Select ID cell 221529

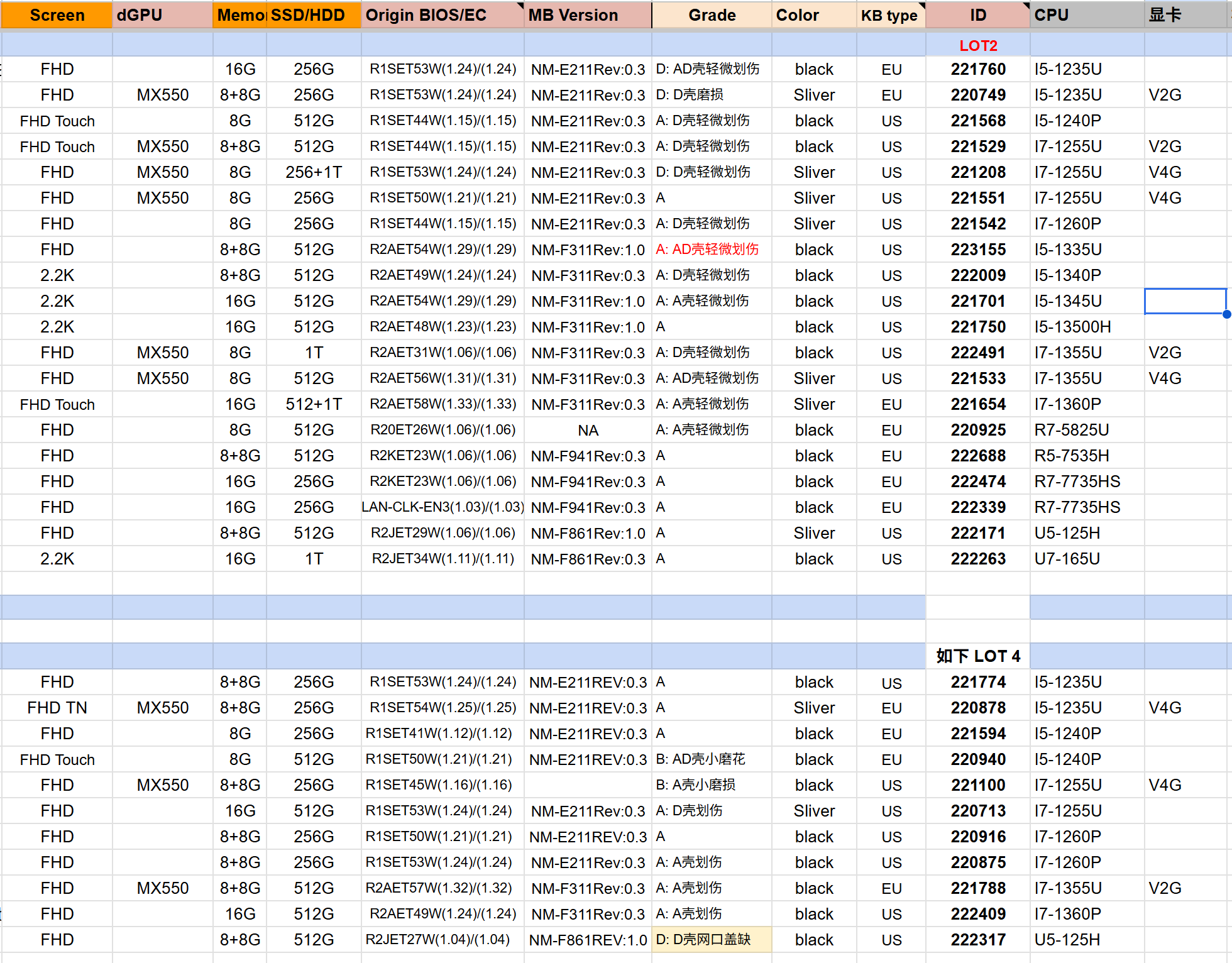pos(977,146)
